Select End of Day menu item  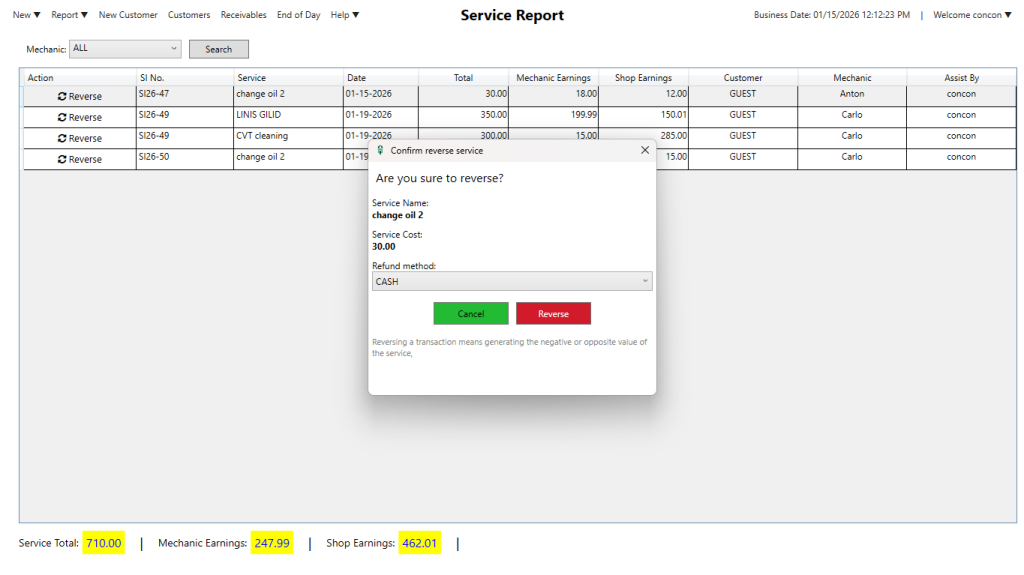click(x=298, y=15)
